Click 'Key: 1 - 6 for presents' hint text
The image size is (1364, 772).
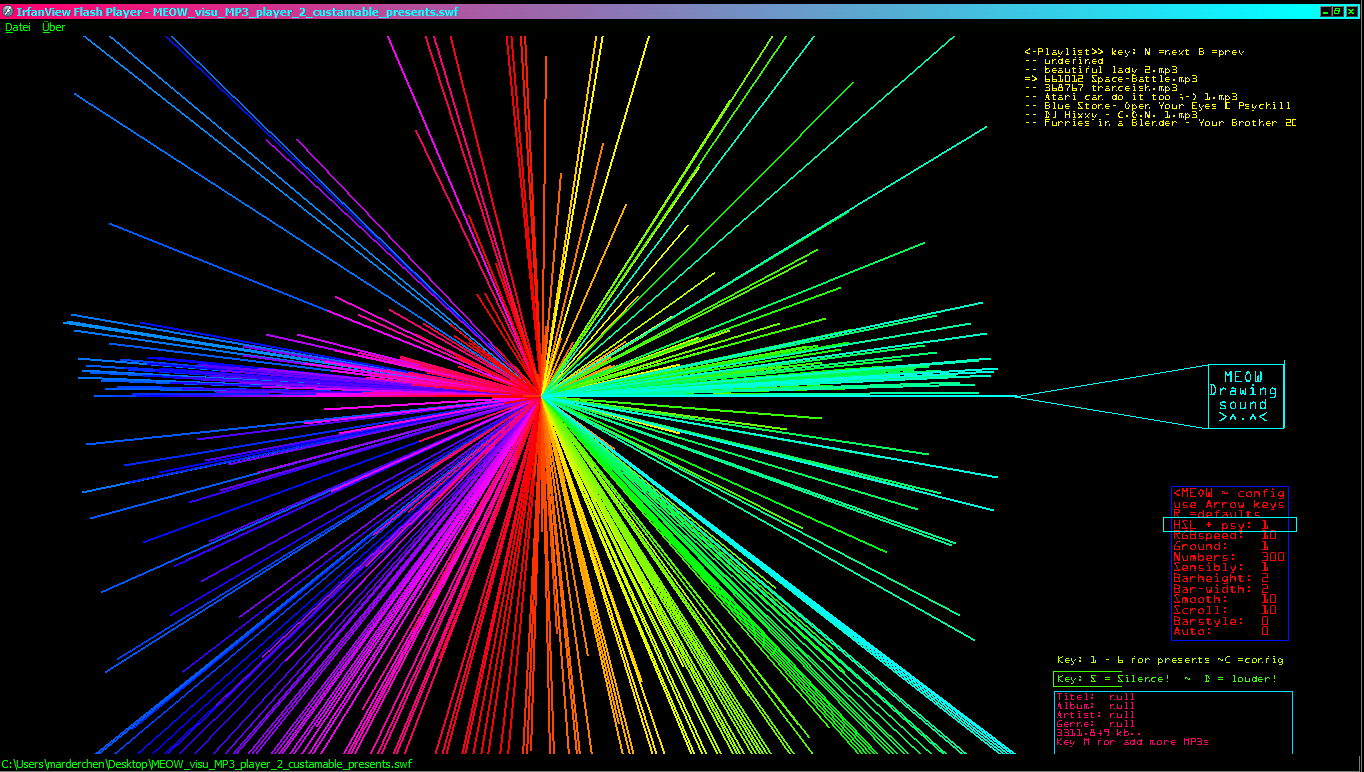tap(1134, 660)
